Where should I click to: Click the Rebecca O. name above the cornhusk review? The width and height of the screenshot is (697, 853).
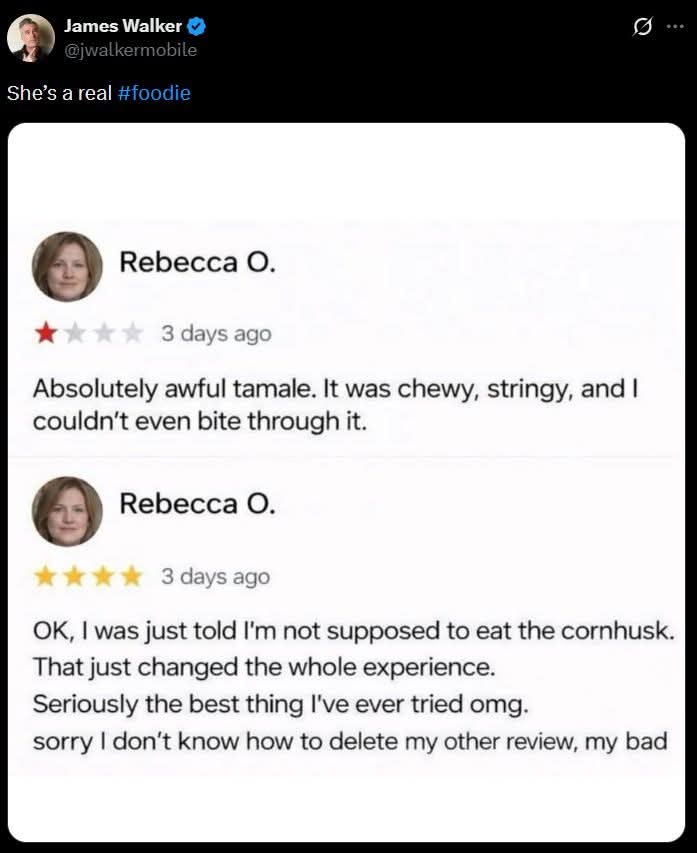click(x=197, y=505)
